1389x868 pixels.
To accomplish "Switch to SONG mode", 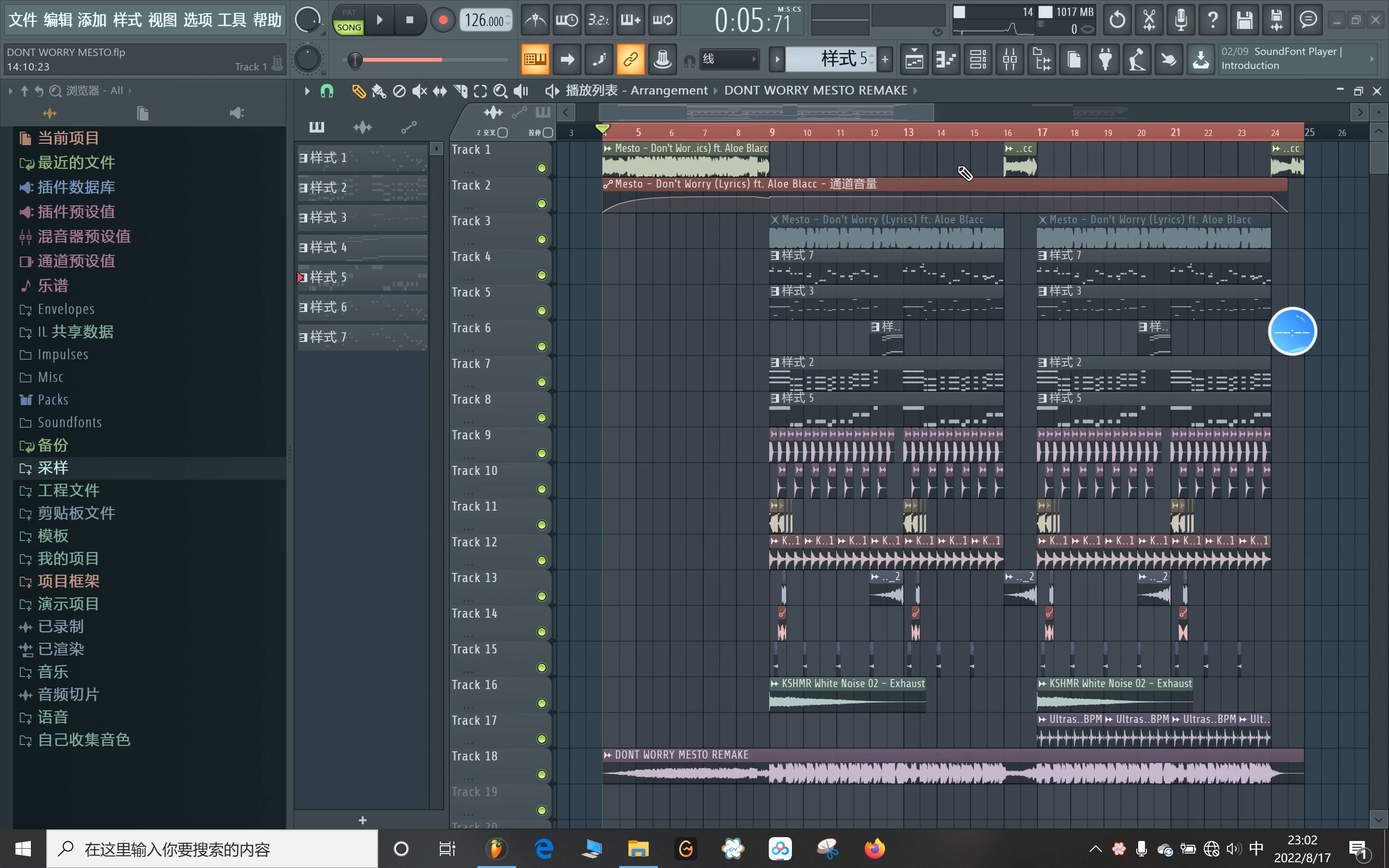I will click(x=349, y=27).
